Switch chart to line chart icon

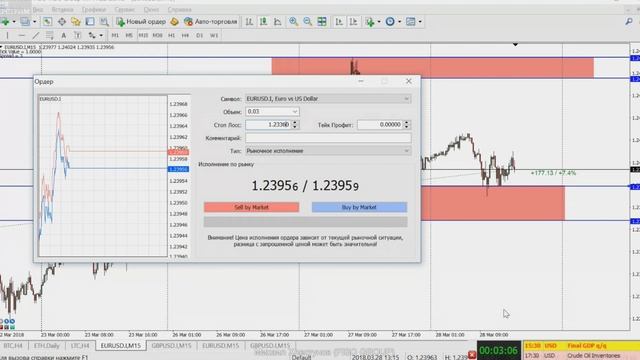coord(278,22)
